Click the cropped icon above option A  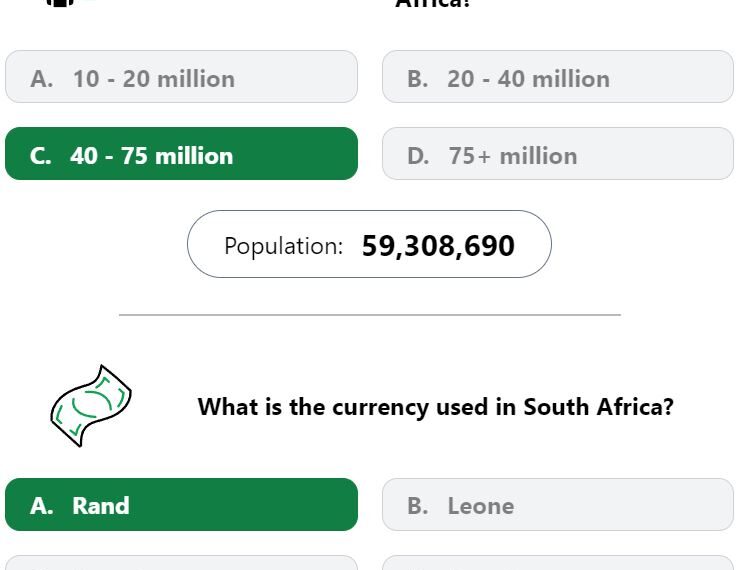click(60, 2)
